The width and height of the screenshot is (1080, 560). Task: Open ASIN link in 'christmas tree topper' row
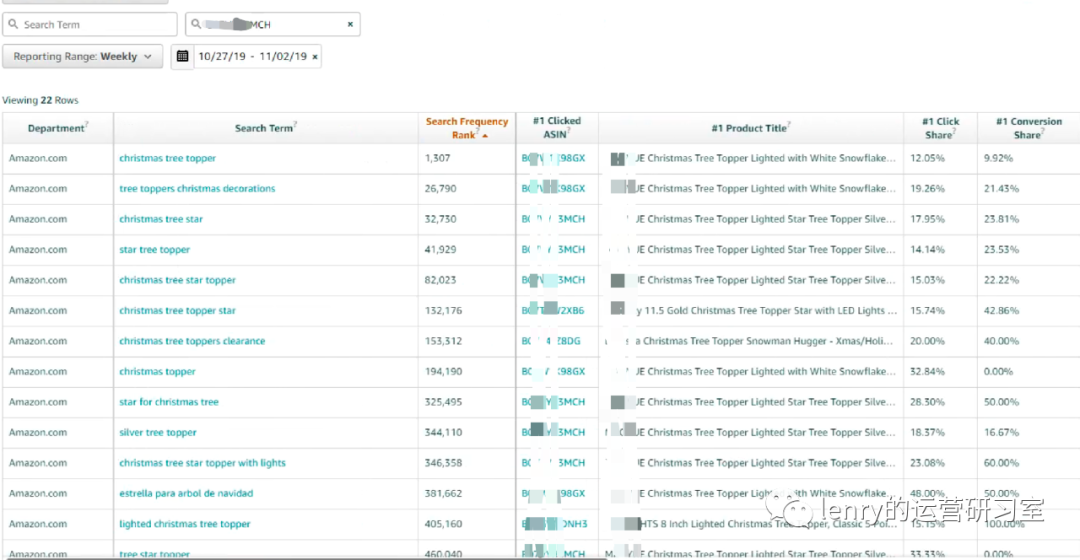tap(553, 158)
